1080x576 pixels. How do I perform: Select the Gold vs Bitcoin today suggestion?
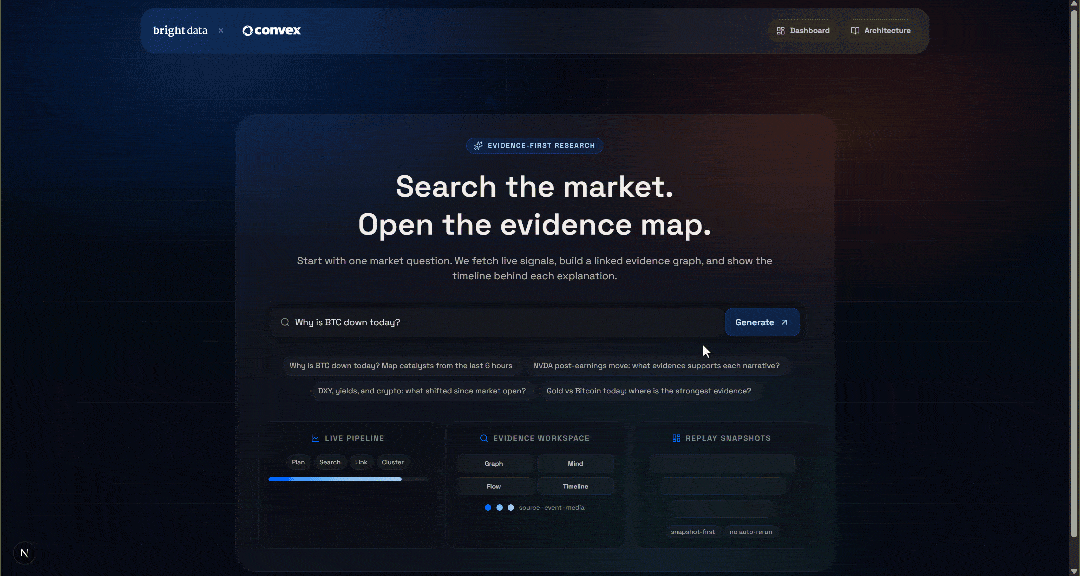pos(648,391)
